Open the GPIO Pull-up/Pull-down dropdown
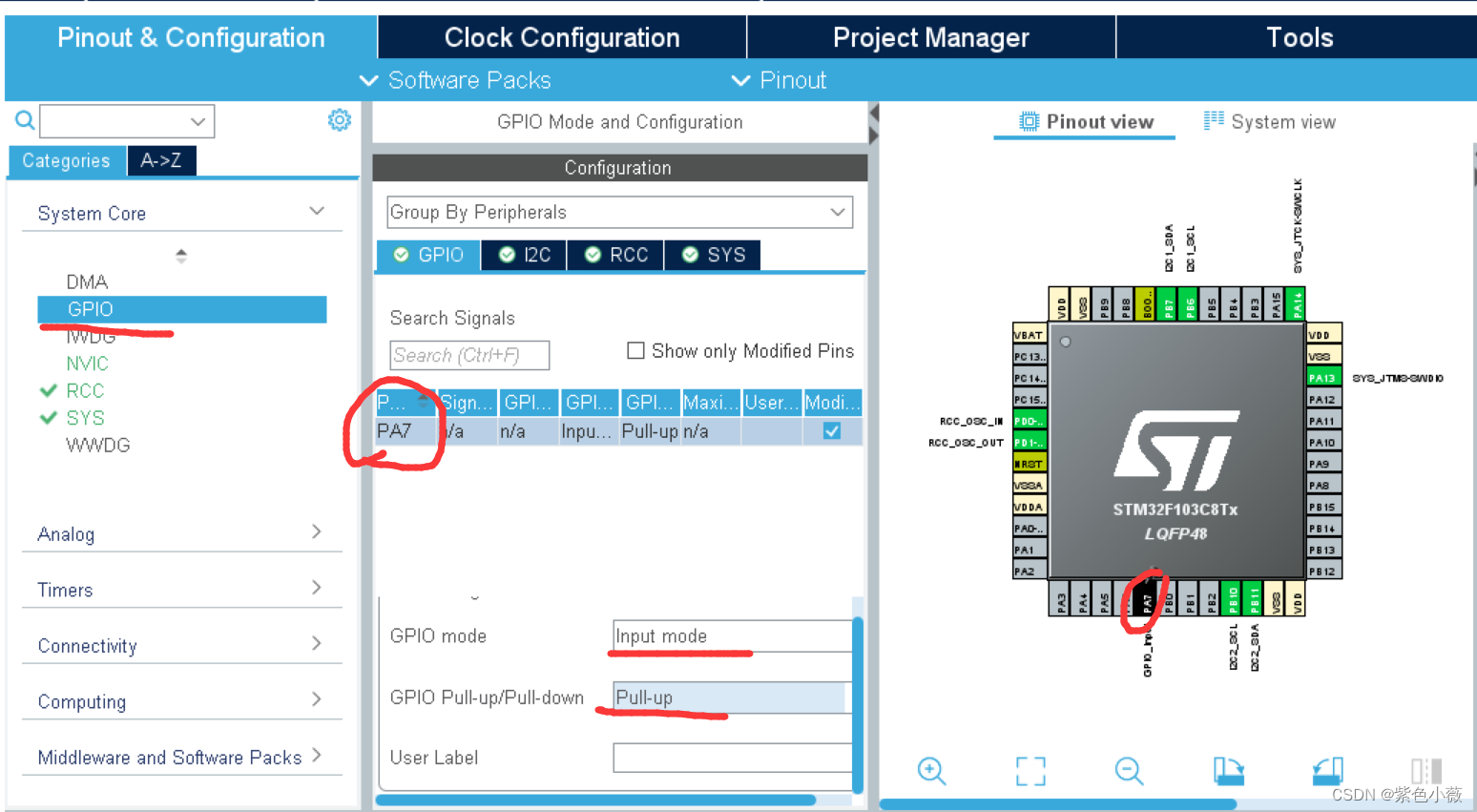This screenshot has height=812, width=1477. [x=730, y=697]
